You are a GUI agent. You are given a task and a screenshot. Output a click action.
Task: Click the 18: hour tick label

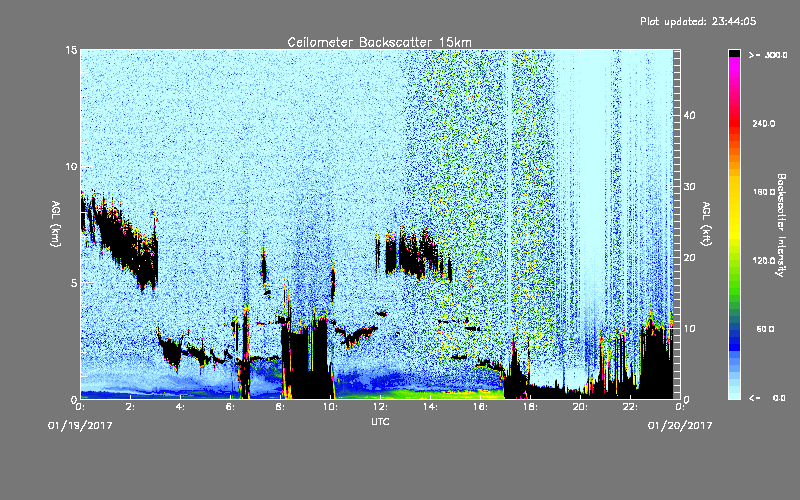click(x=530, y=407)
